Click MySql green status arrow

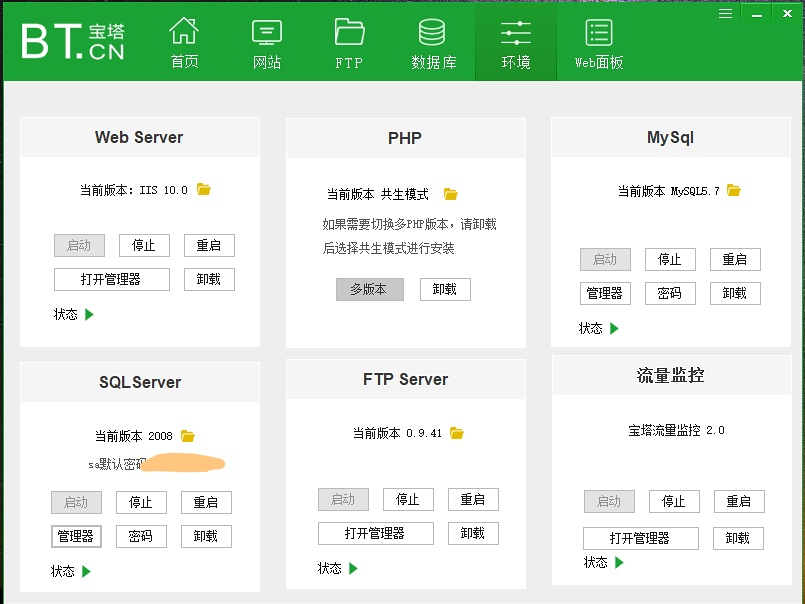coord(614,328)
